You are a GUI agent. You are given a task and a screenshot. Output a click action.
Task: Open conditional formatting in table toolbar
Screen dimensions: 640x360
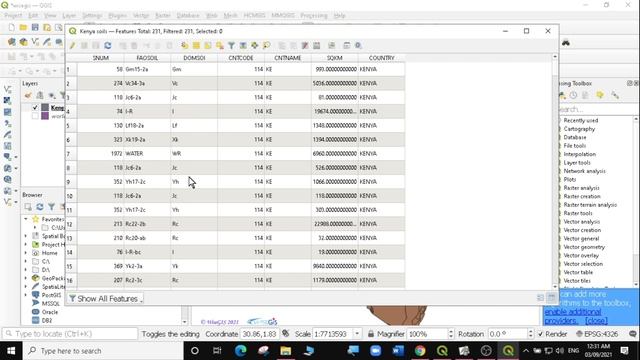click(x=331, y=45)
